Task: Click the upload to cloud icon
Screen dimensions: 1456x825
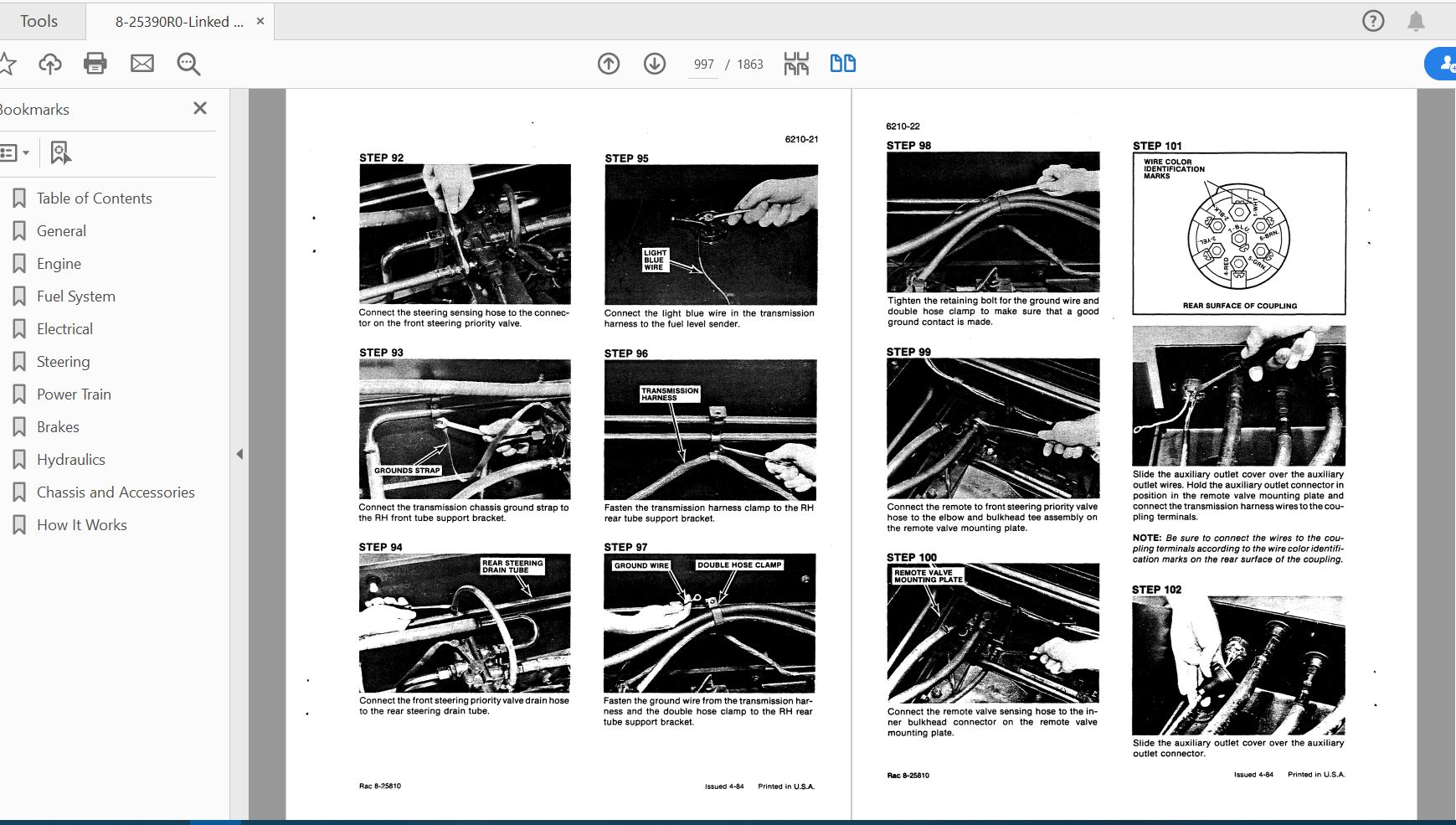Action: 50,64
